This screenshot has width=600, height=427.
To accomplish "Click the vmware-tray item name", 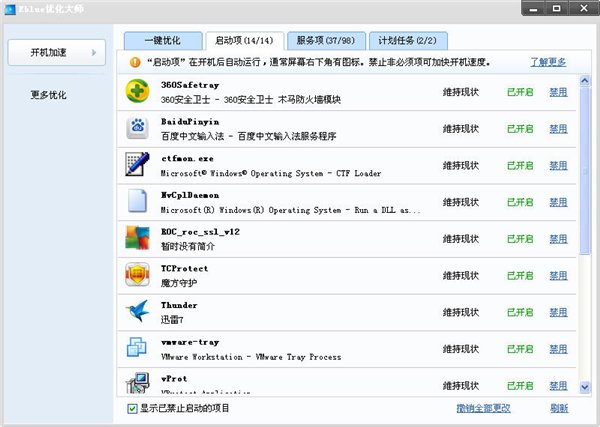I will [190, 342].
